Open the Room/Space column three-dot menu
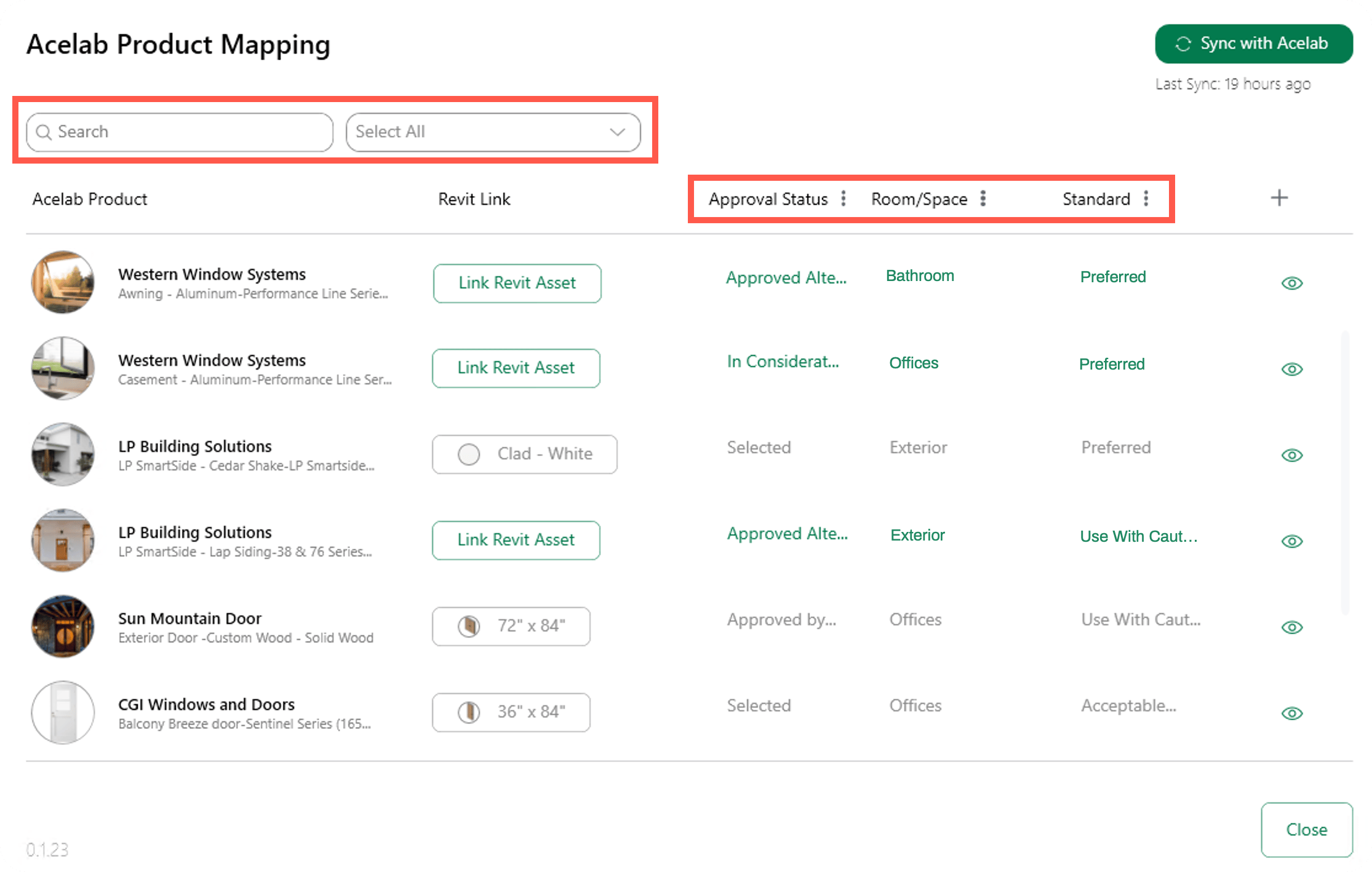Image resolution: width=1372 pixels, height=872 pixels. tap(983, 198)
